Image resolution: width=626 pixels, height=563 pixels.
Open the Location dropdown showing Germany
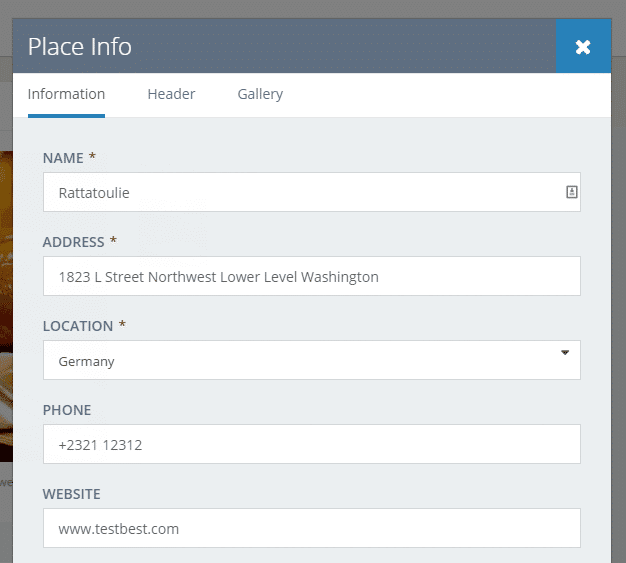click(x=300, y=361)
